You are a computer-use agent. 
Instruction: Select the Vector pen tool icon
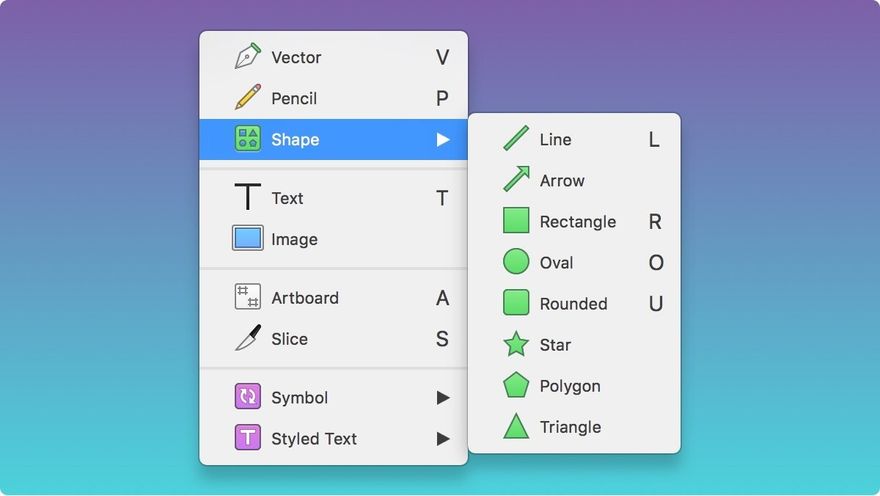point(248,56)
